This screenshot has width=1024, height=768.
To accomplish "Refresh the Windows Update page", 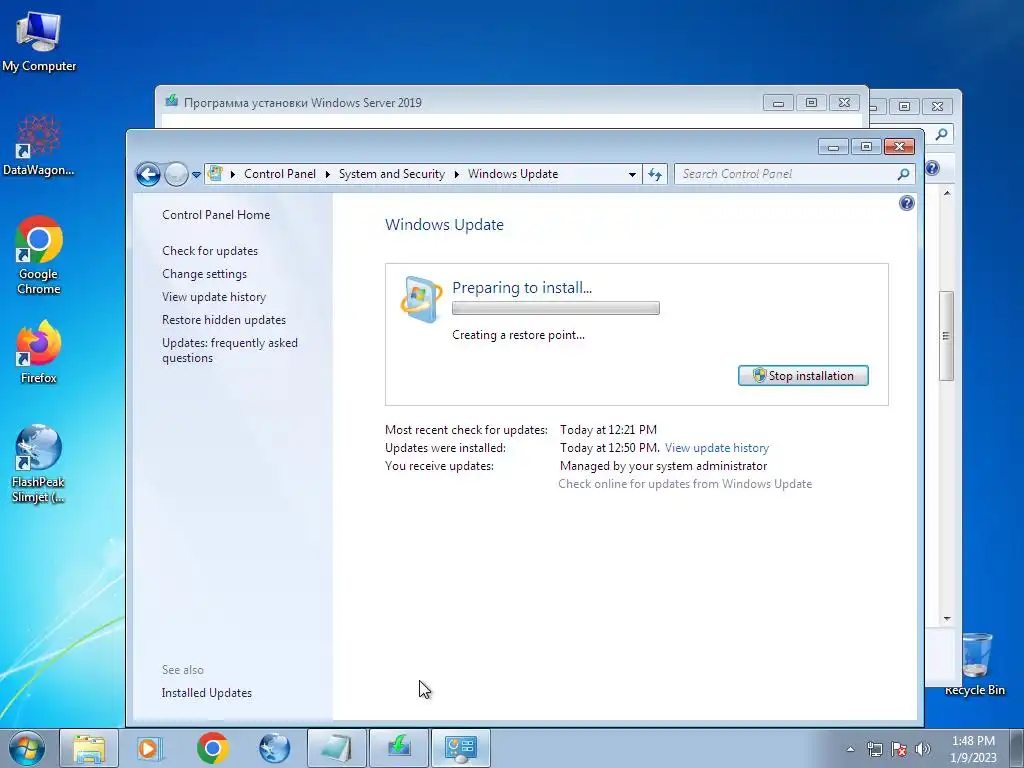I will pos(655,174).
